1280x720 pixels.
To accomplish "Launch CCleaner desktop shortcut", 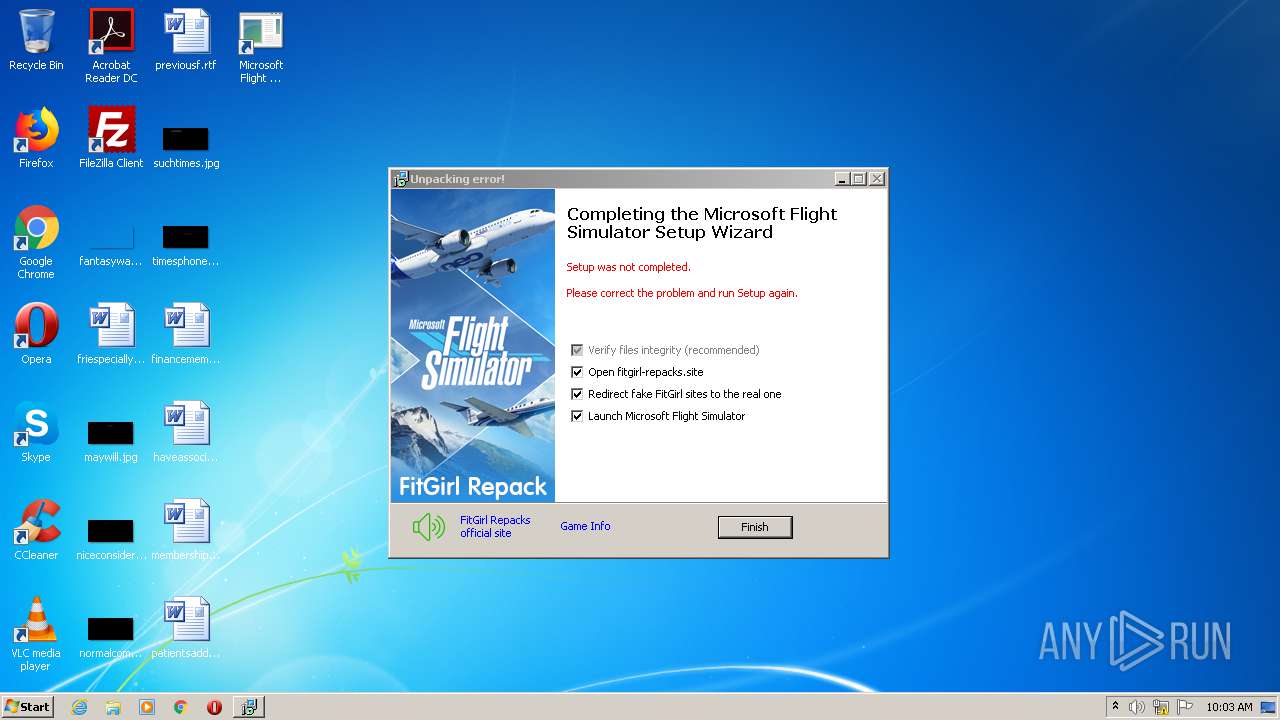I will point(36,530).
